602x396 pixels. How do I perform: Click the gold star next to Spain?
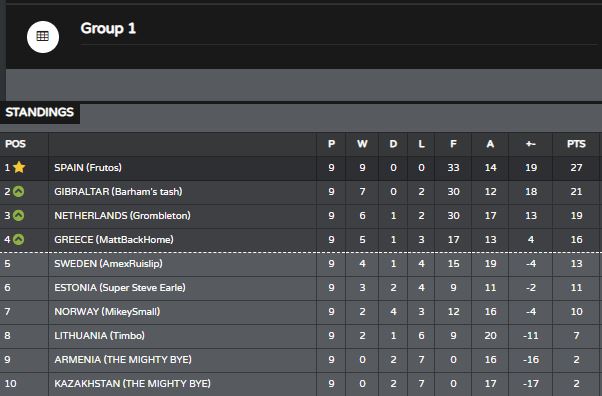coord(19,167)
